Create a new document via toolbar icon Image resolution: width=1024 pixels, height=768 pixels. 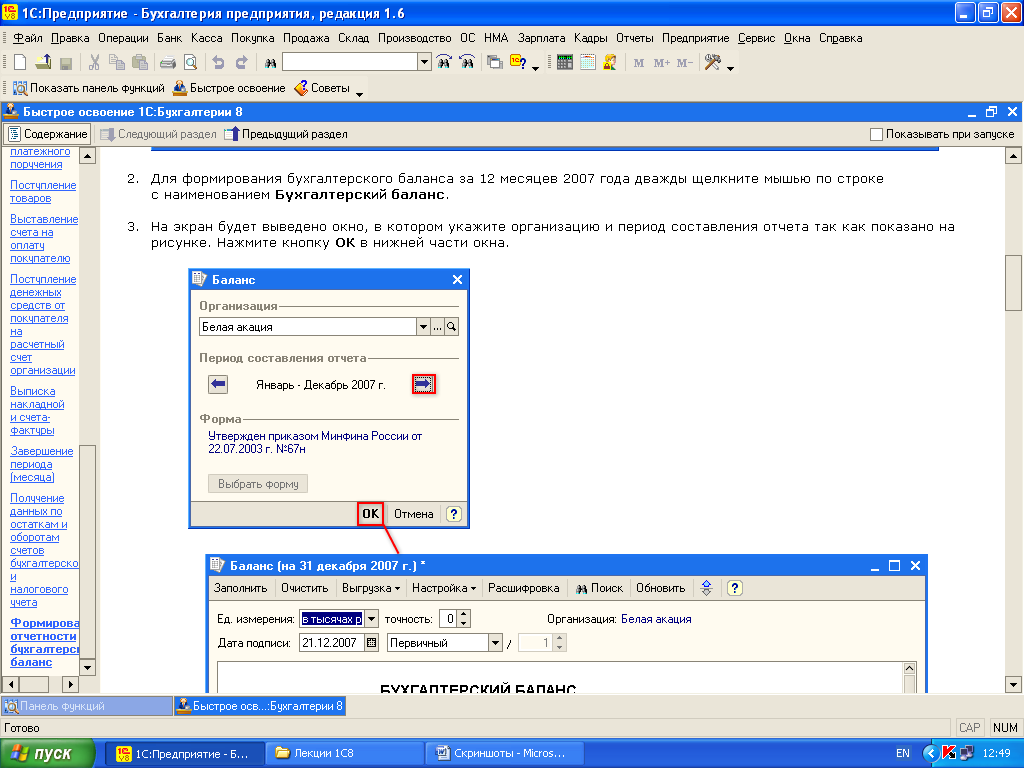(x=20, y=63)
